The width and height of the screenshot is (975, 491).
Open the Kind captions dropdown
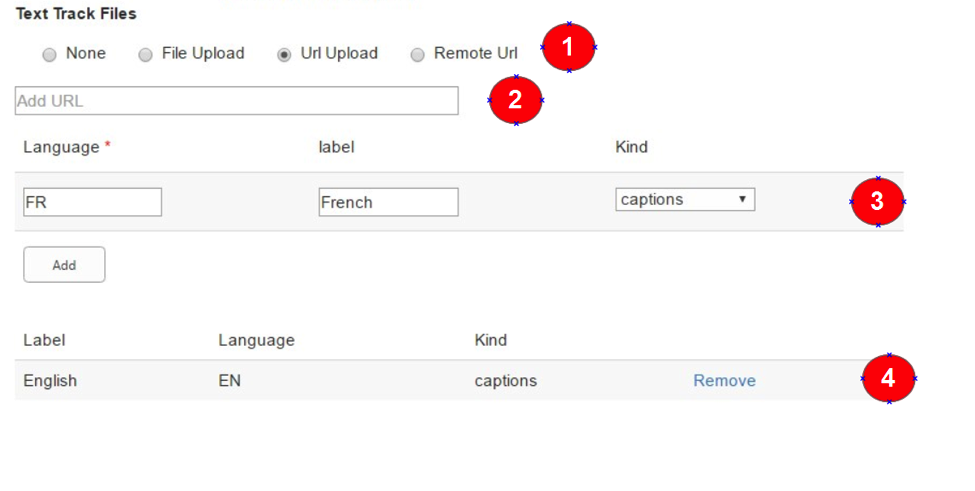click(685, 200)
